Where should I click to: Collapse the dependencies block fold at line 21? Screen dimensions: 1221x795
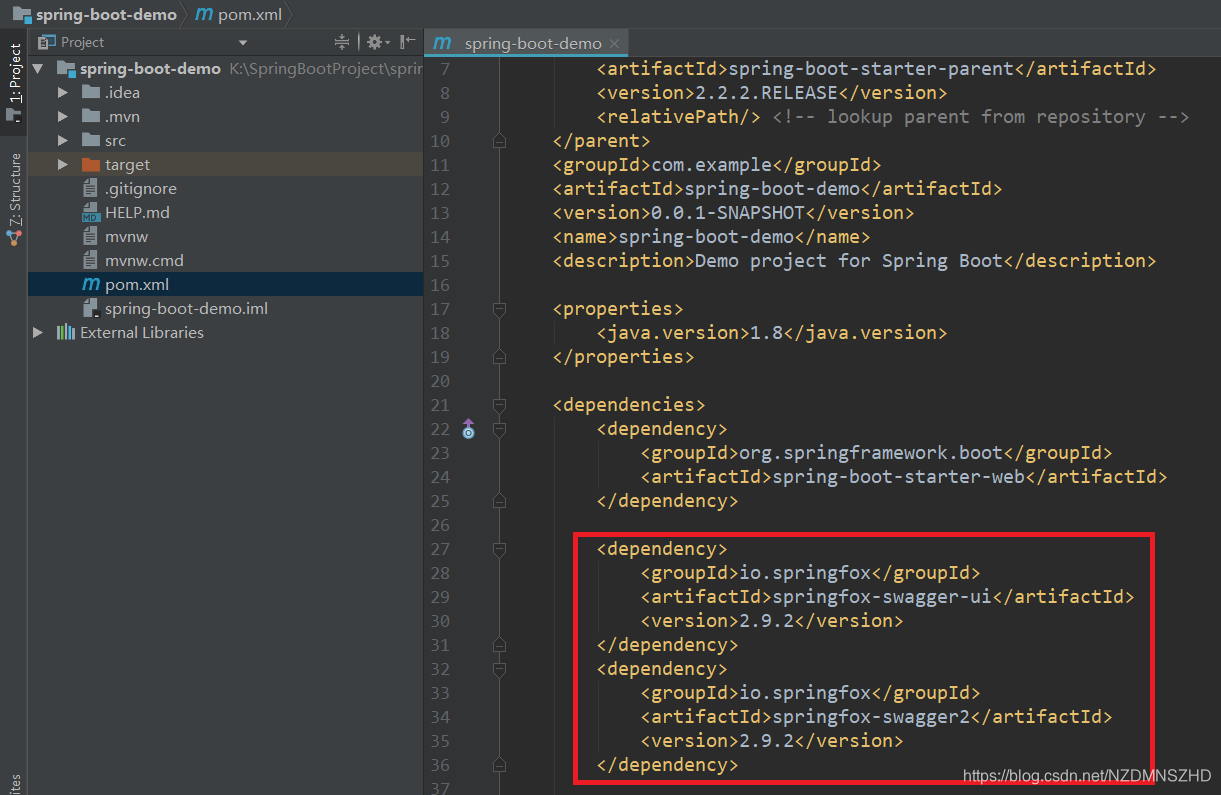click(499, 405)
